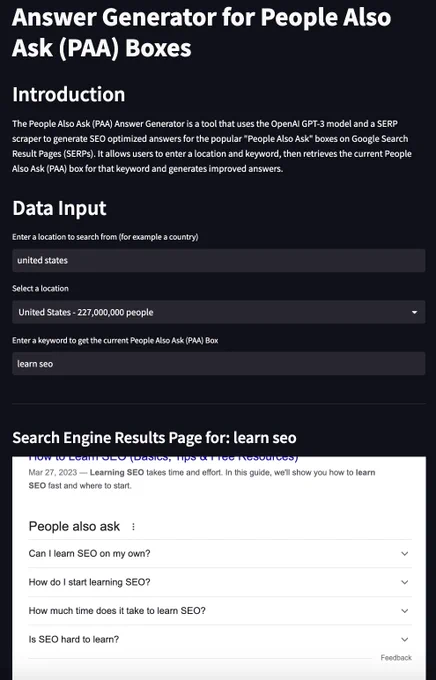The image size is (436, 680).
Task: Click the Data Input section heading
Action: (x=59, y=209)
